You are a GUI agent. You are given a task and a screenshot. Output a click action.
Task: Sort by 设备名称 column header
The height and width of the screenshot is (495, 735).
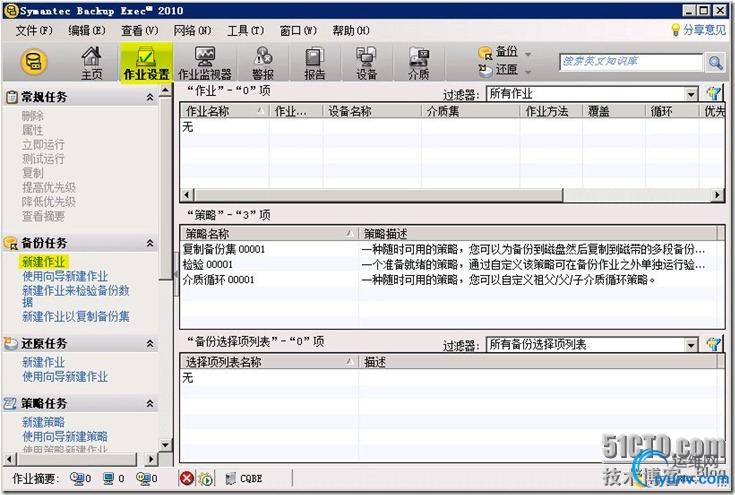[x=372, y=111]
